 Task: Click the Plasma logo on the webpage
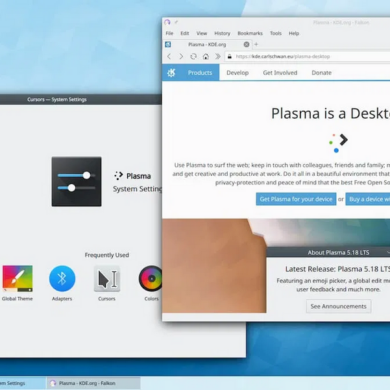click(338, 143)
